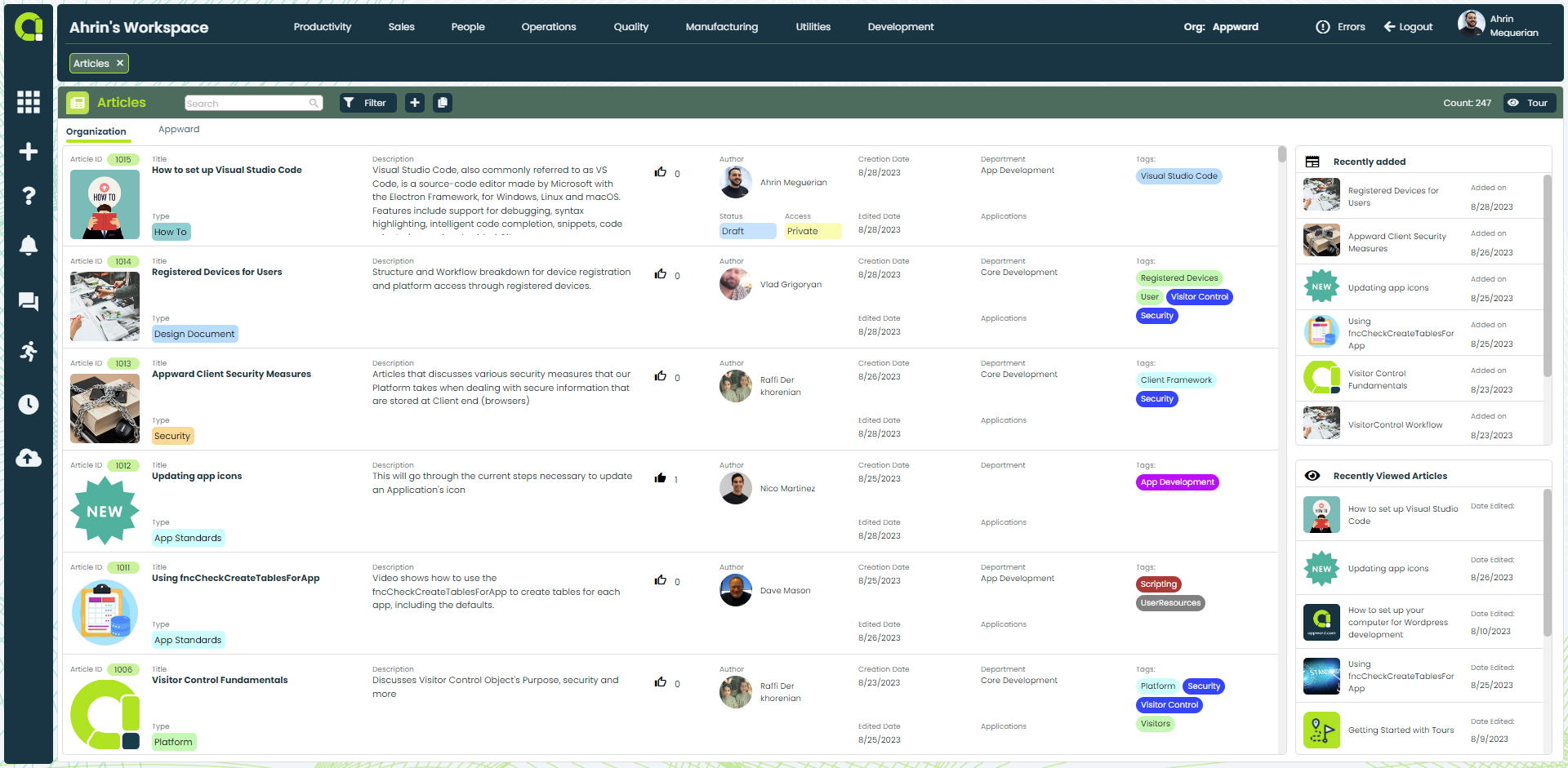Click the Visual Studio Code tag
The width and height of the screenshot is (1568, 768).
pos(1178,176)
